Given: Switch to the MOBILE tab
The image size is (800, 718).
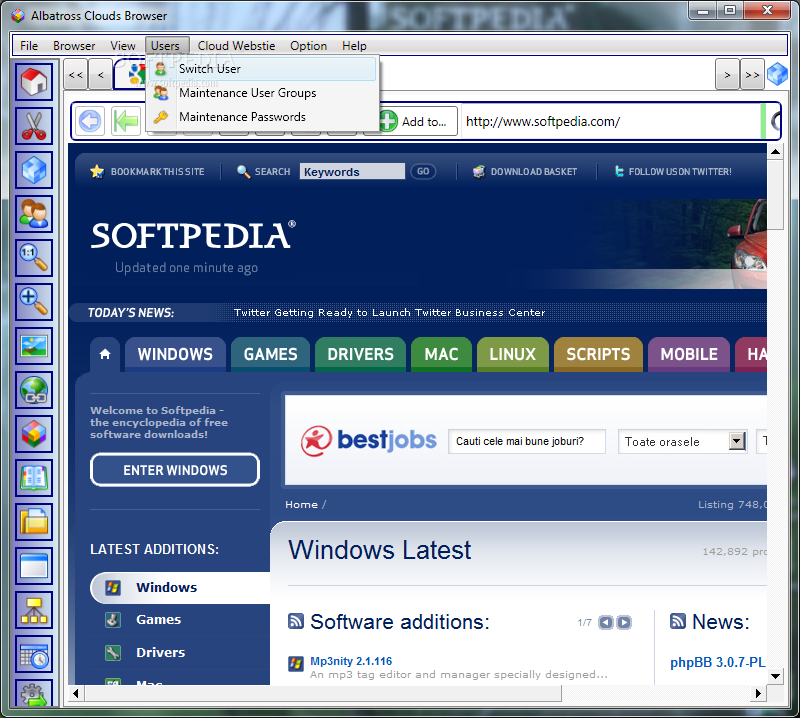Looking at the screenshot, I should 689,354.
